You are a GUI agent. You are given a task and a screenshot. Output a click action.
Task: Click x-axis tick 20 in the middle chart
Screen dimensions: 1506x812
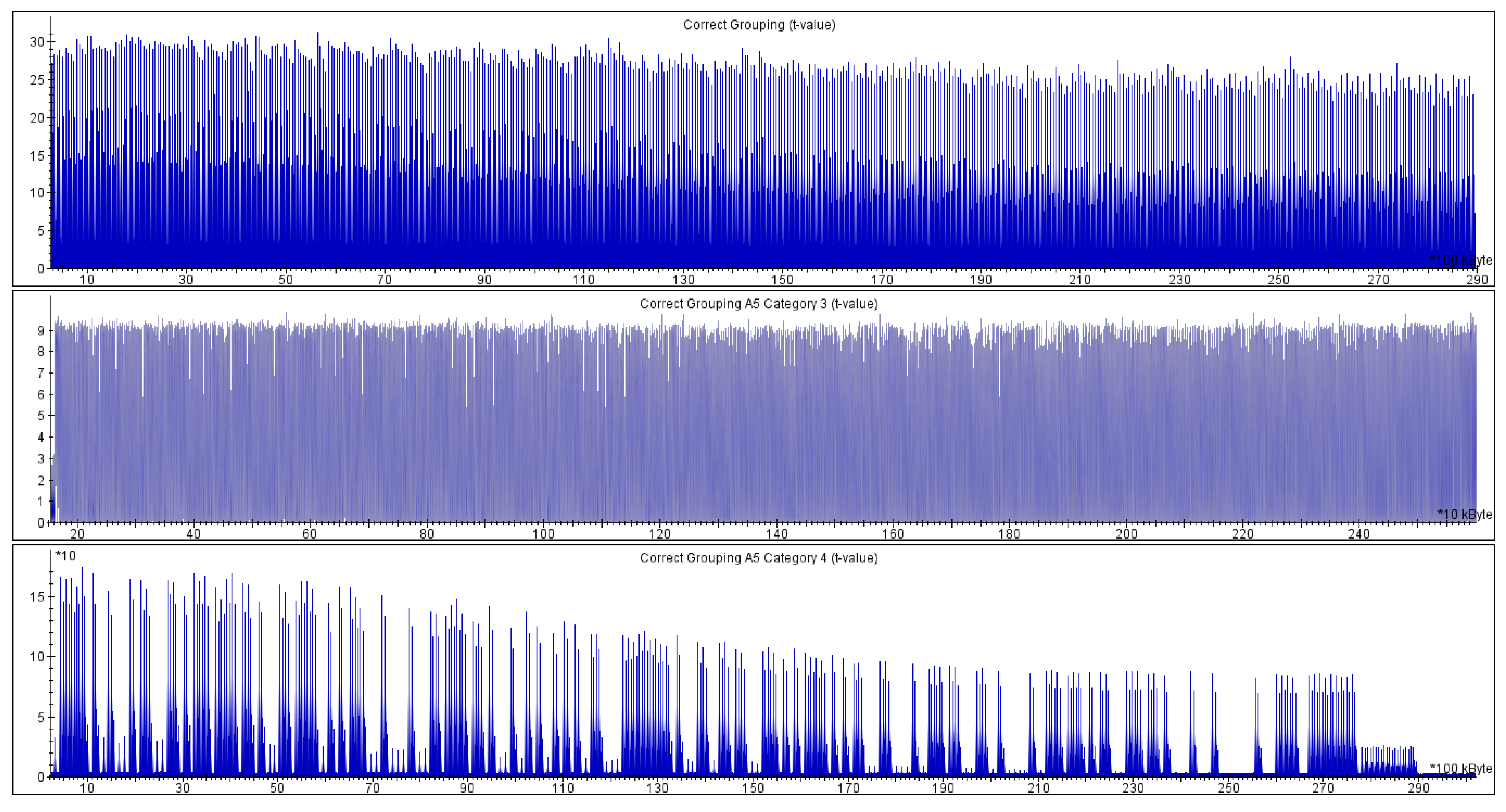pos(77,534)
